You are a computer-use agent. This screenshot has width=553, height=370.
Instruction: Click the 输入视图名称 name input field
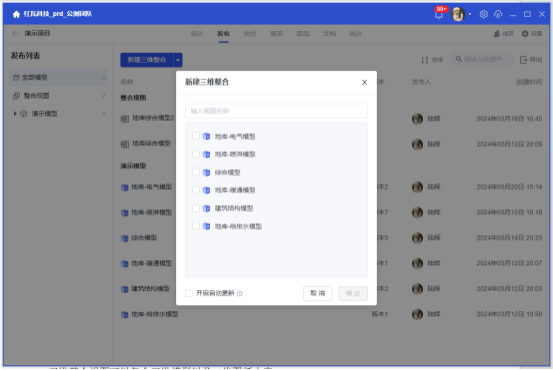[276, 111]
